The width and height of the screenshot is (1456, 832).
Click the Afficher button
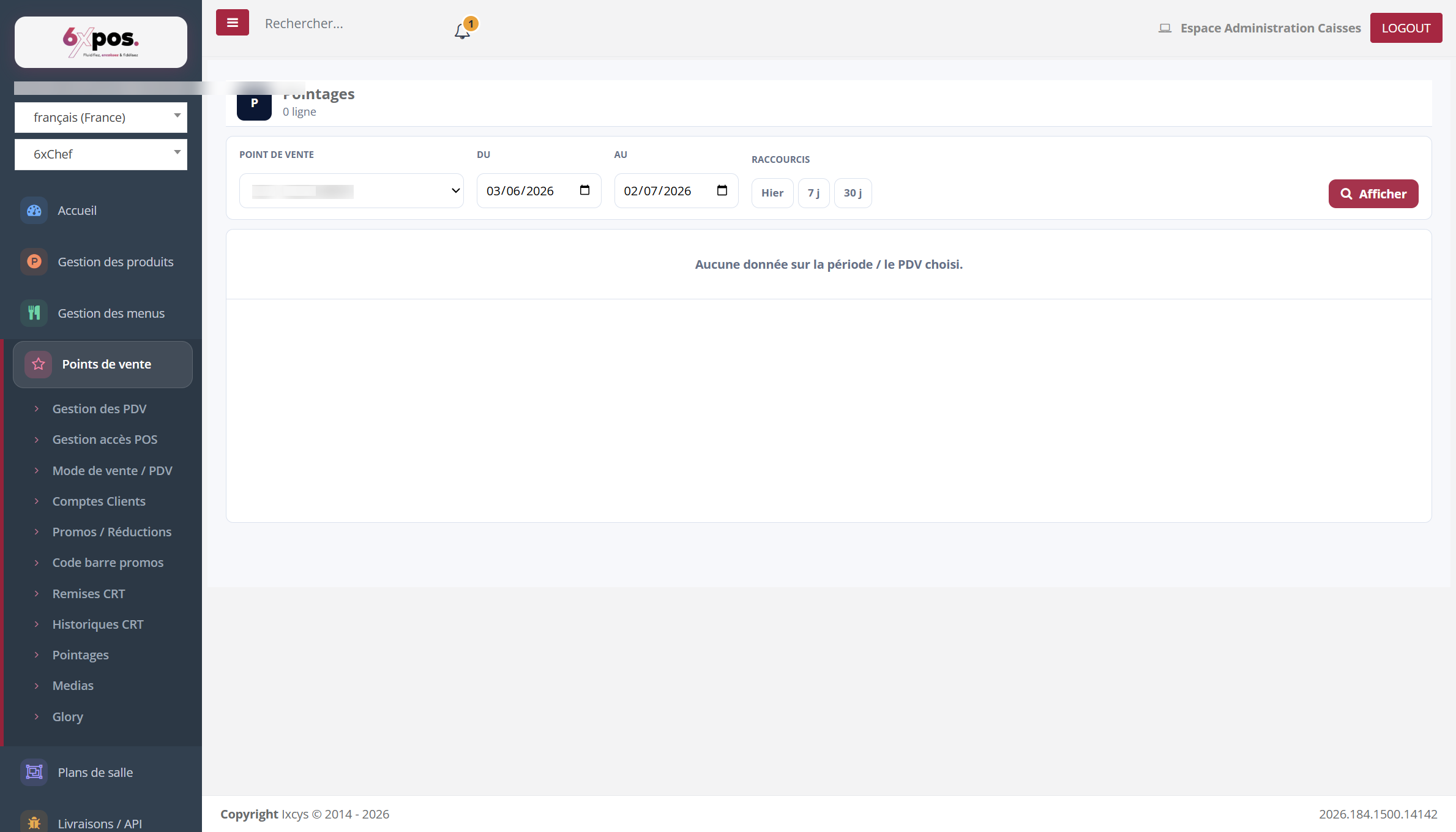(x=1373, y=193)
